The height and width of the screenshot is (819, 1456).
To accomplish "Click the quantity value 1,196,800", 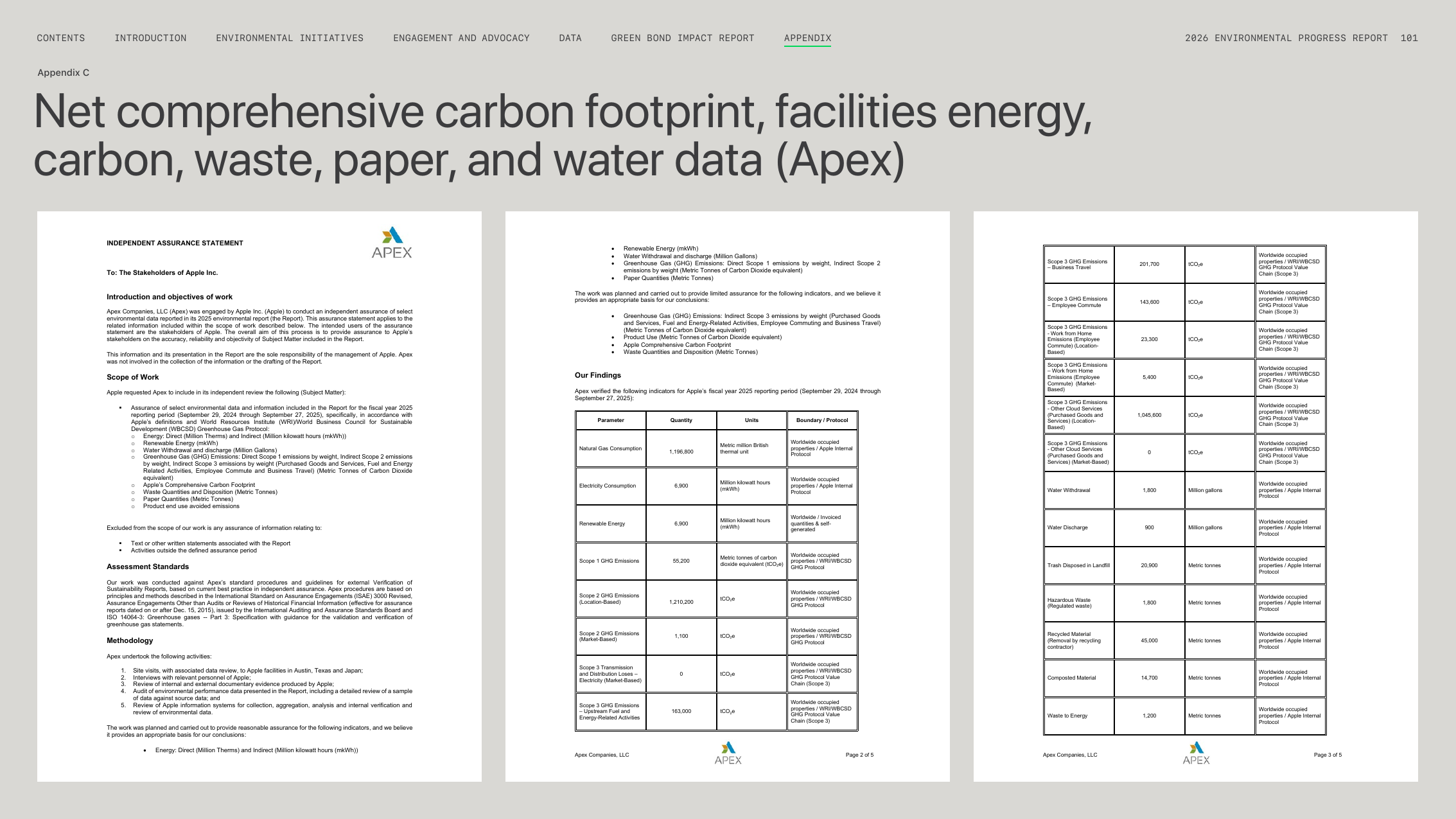I will click(x=681, y=452).
